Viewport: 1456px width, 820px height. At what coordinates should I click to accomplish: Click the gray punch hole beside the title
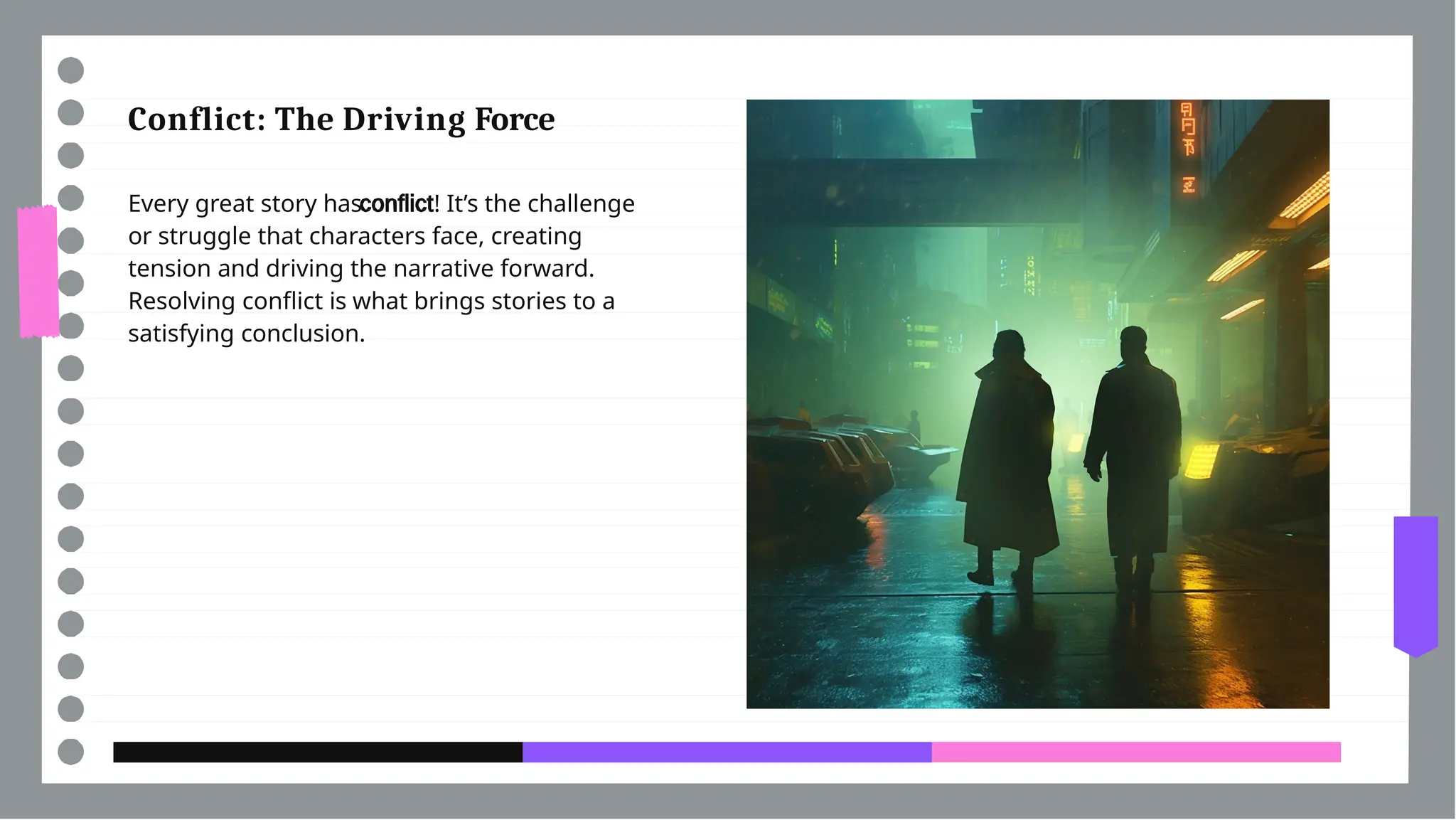click(71, 113)
